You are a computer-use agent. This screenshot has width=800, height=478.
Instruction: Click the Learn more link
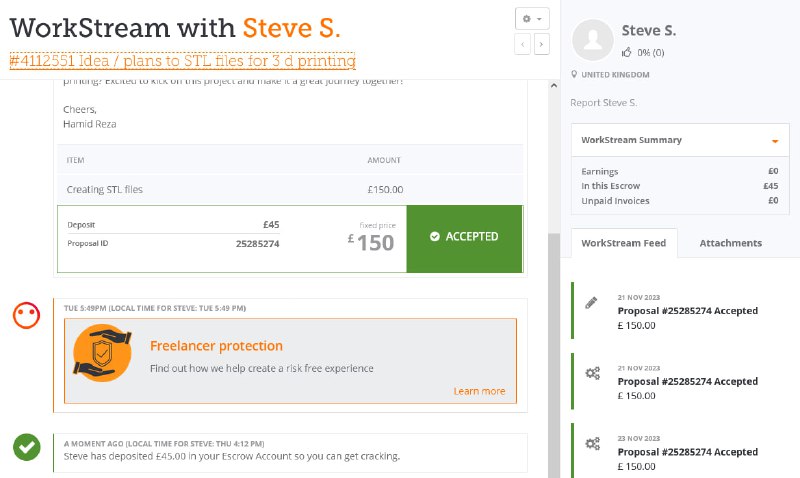[479, 391]
